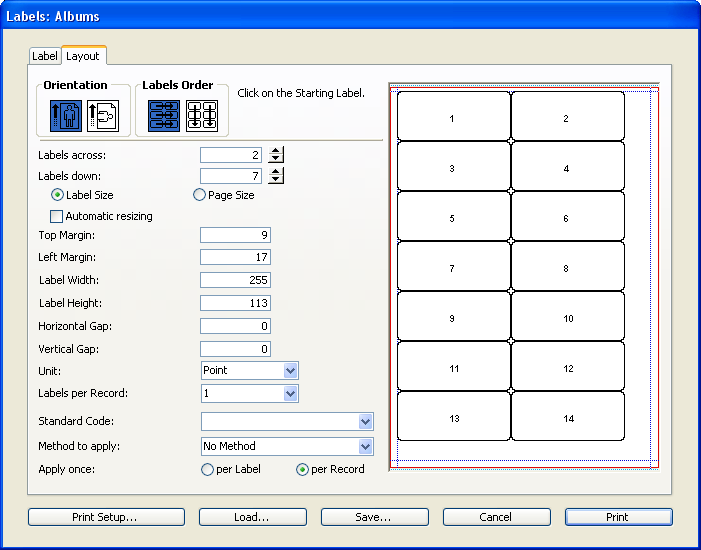Viewport: 701px width, 550px height.
Task: Click the Labels down stepper arrows
Action: point(277,176)
